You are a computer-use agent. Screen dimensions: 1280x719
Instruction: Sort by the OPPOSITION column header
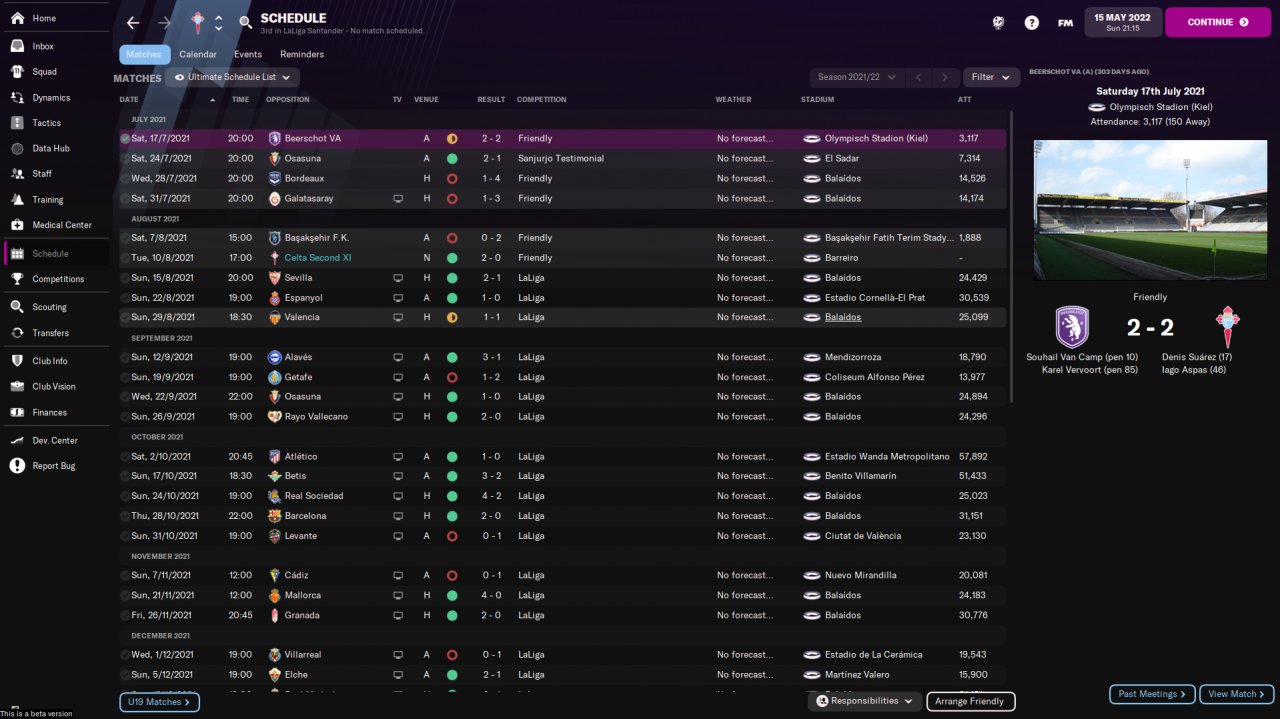(288, 100)
